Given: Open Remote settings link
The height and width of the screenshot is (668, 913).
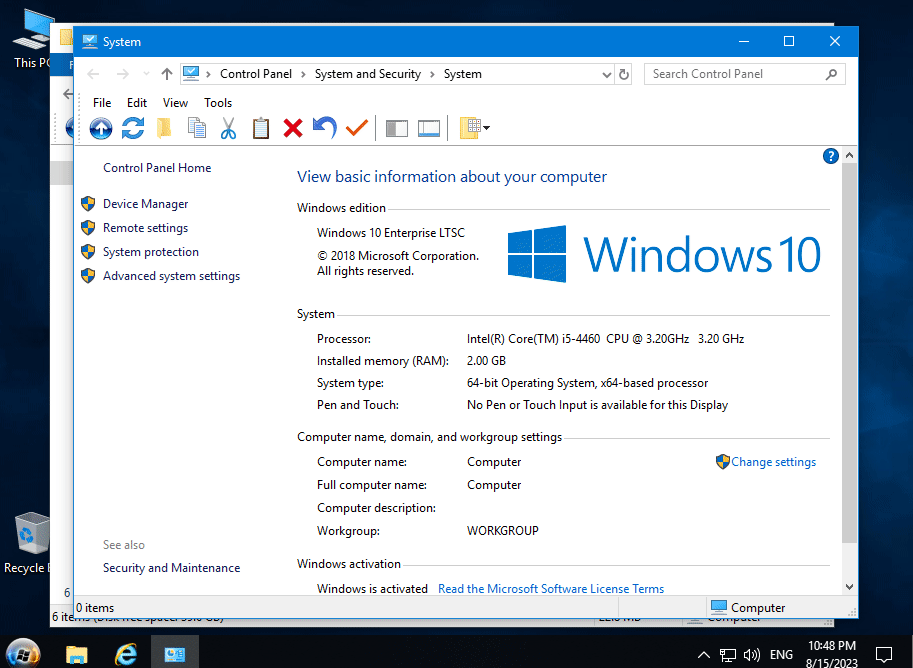Looking at the screenshot, I should (x=146, y=228).
